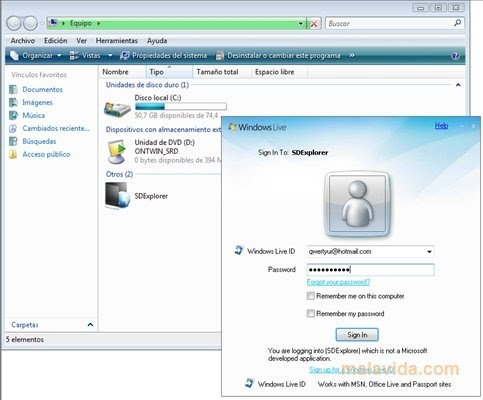Click the Sign In button
This screenshot has width=483, height=400.
[x=357, y=335]
